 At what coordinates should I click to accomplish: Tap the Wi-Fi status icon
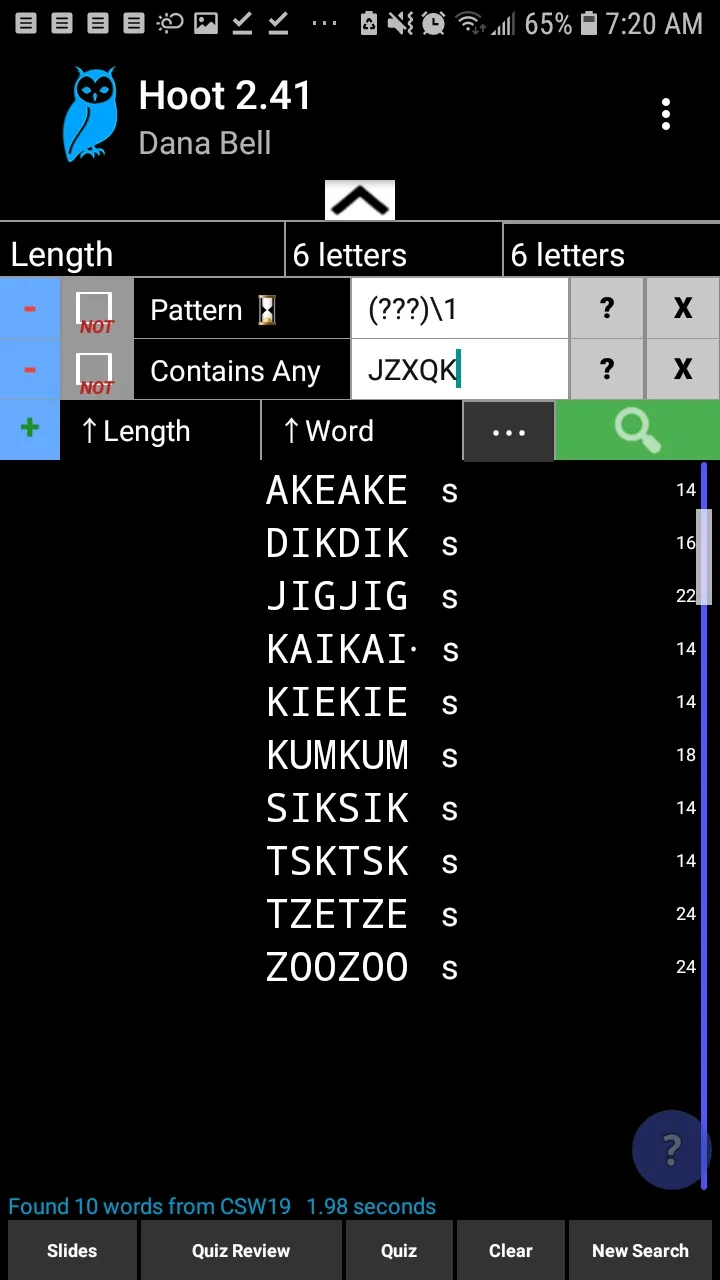[468, 23]
